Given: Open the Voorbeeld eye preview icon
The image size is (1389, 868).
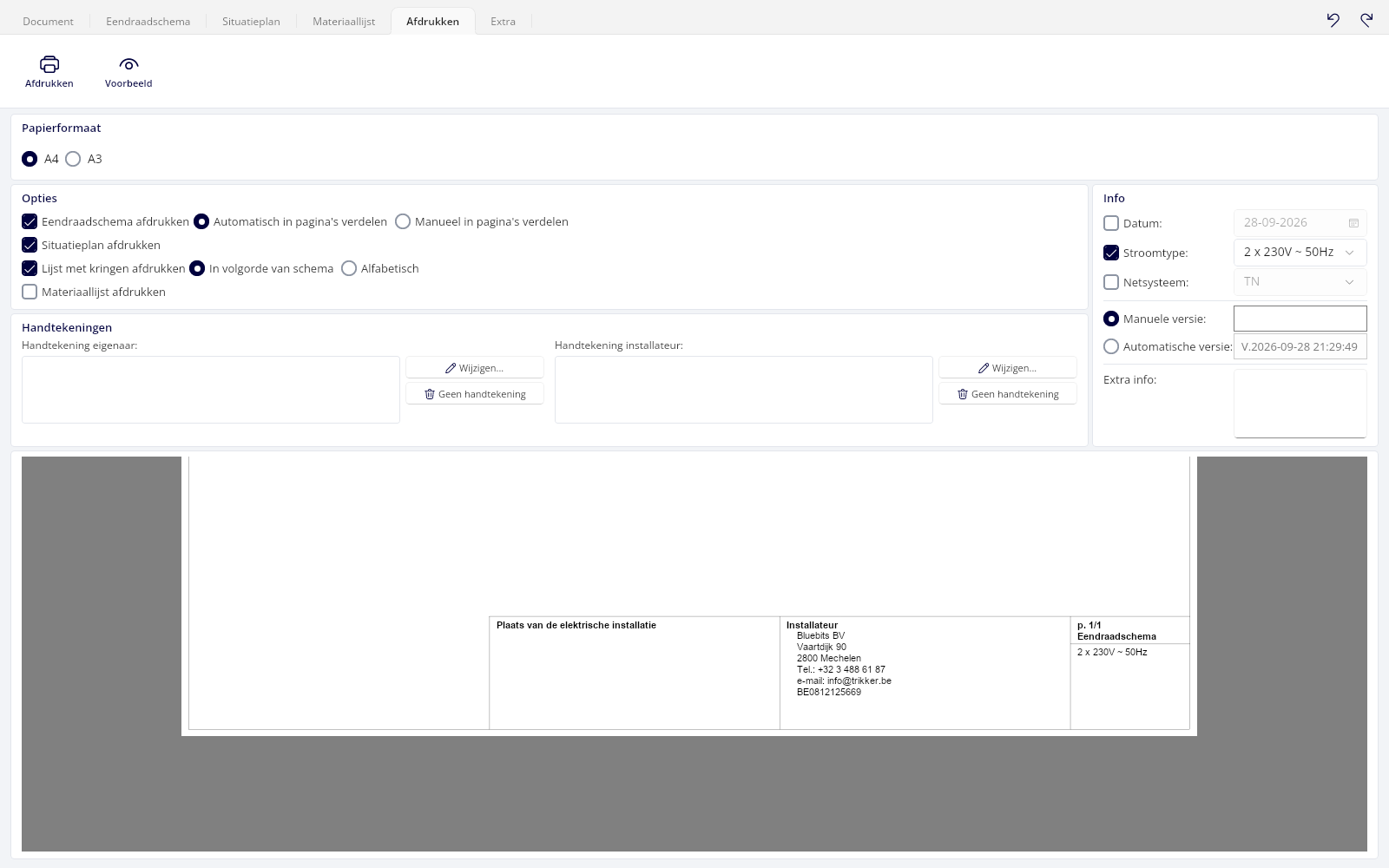Looking at the screenshot, I should click(128, 64).
